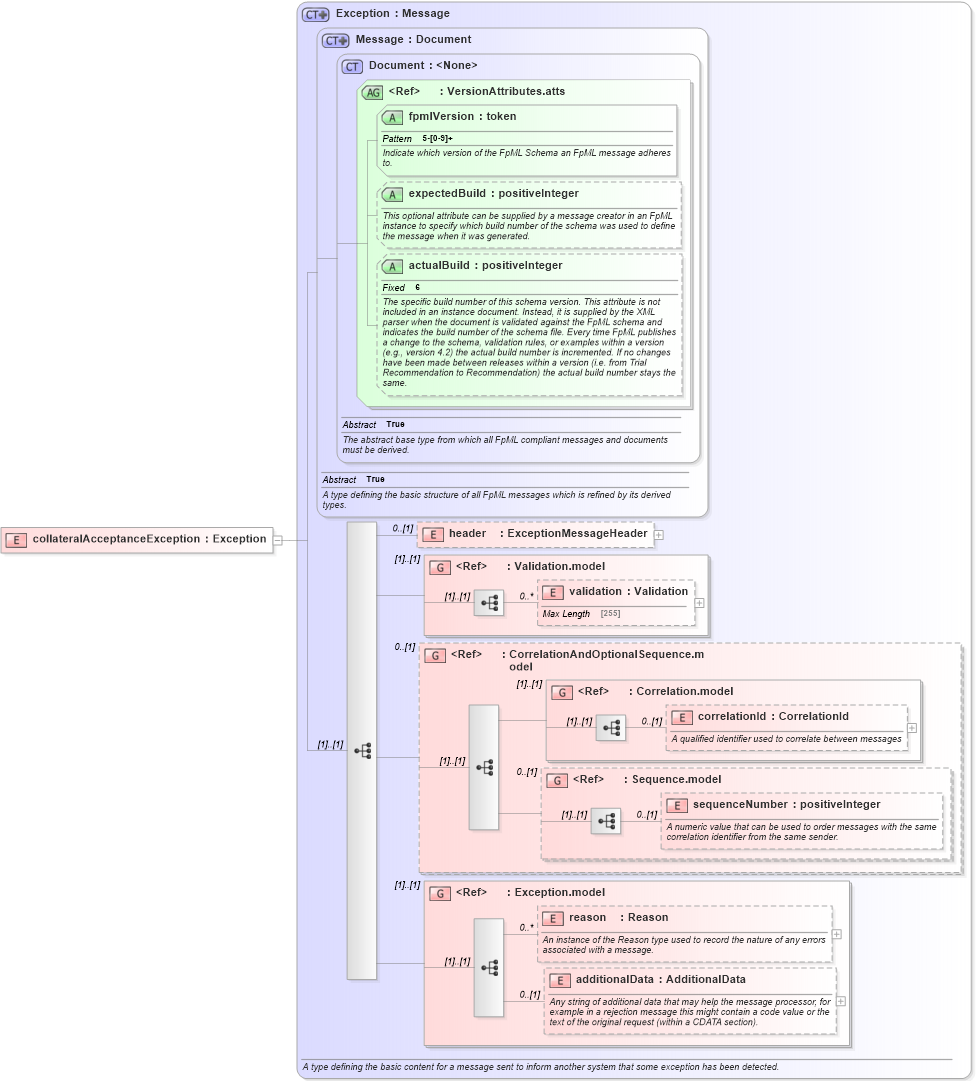The height and width of the screenshot is (1081, 976).
Task: Click the G icon of Sequence.model
Action: 557,780
